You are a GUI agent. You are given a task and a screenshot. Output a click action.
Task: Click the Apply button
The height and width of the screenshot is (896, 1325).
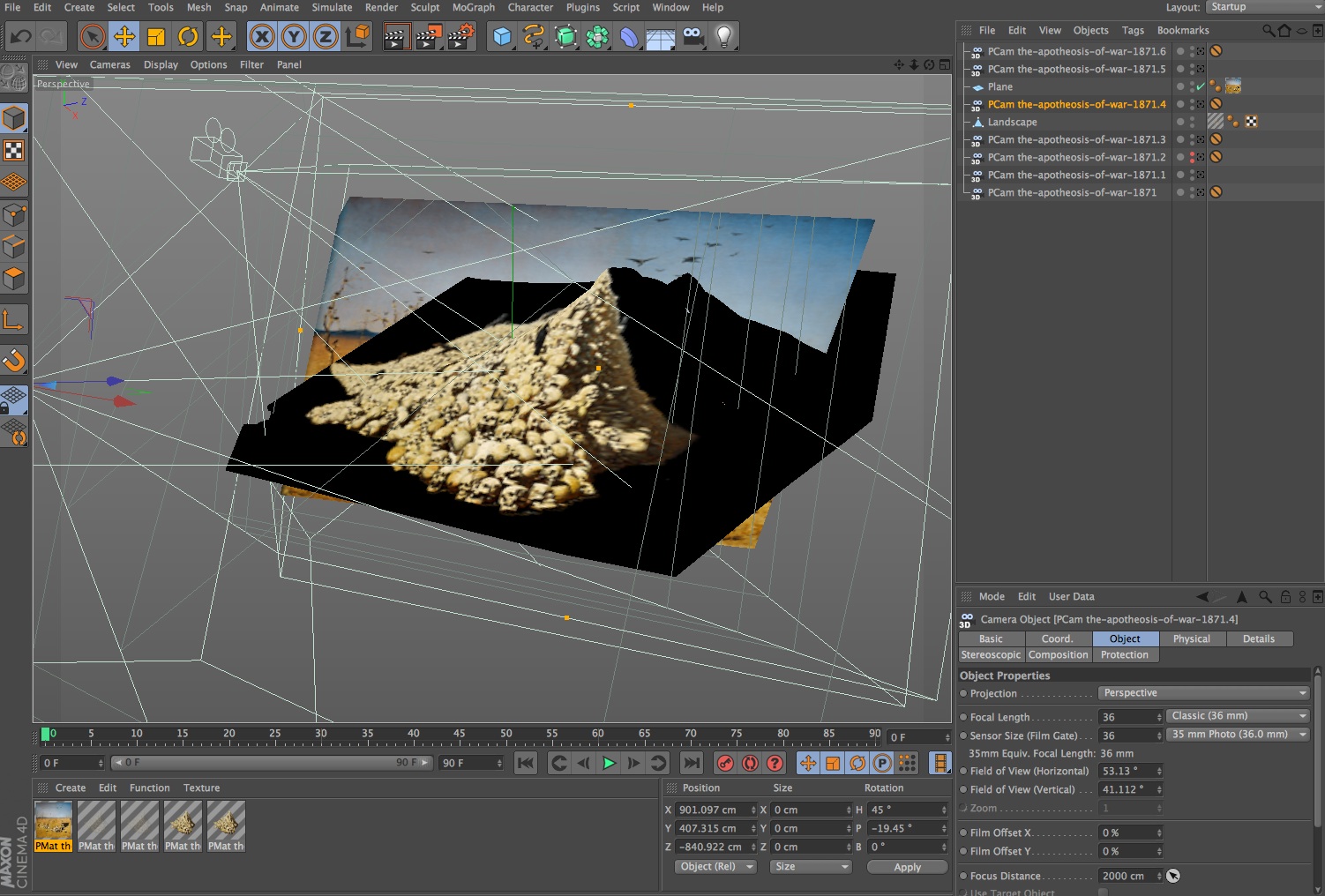(907, 867)
